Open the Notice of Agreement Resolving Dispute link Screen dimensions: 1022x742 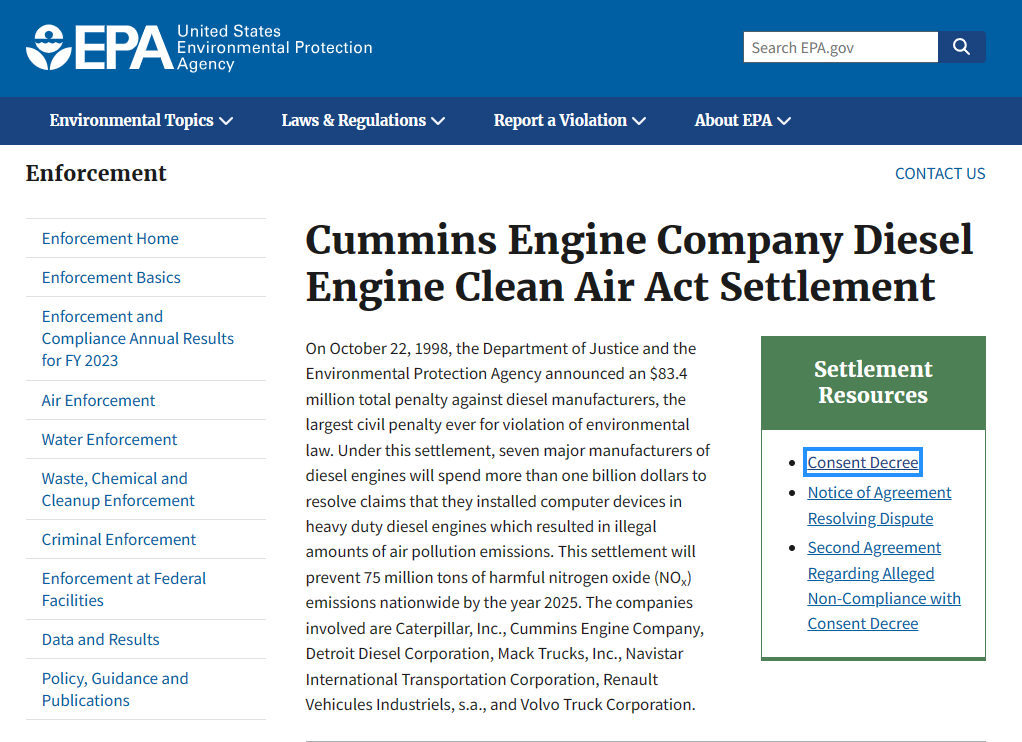[879, 505]
